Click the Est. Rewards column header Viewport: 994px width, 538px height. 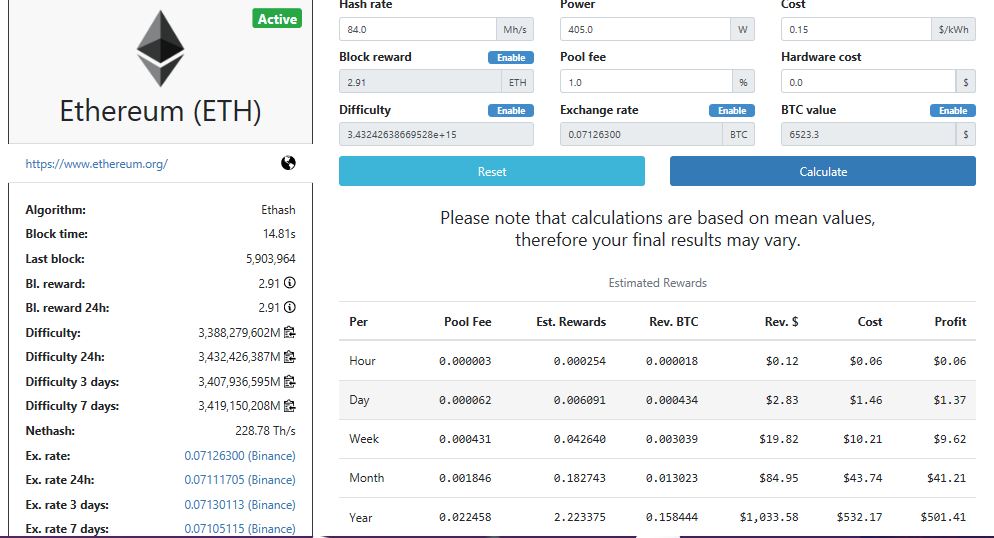tap(571, 322)
